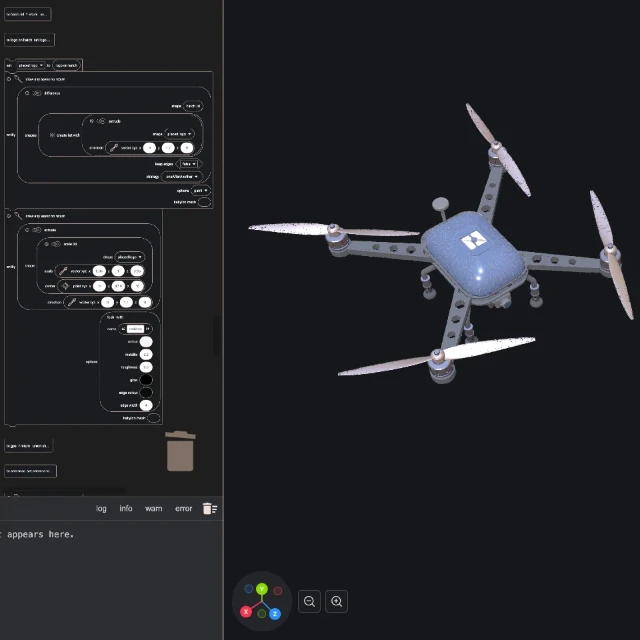Screen dimensions: 640x640
Task: Switch to the error console filter
Action: tap(183, 509)
